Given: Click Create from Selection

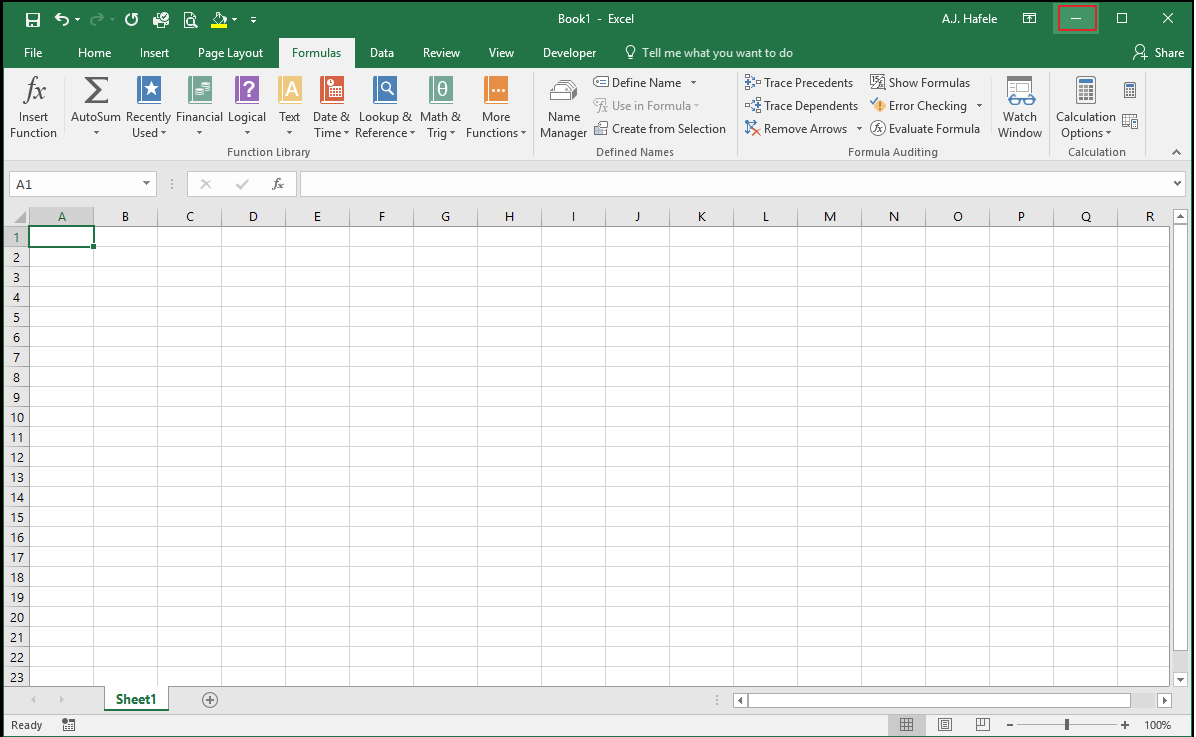Looking at the screenshot, I should (x=660, y=129).
